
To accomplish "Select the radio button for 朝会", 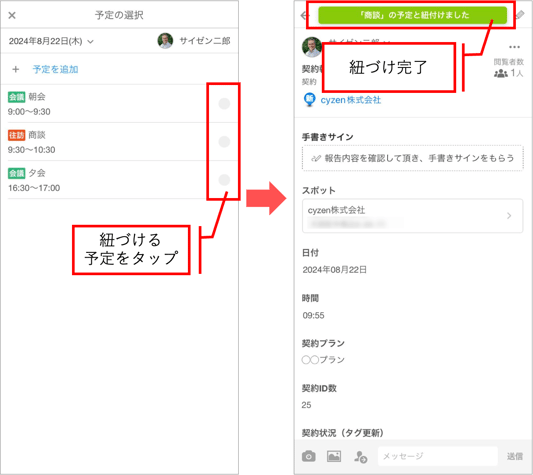I will pos(224,103).
